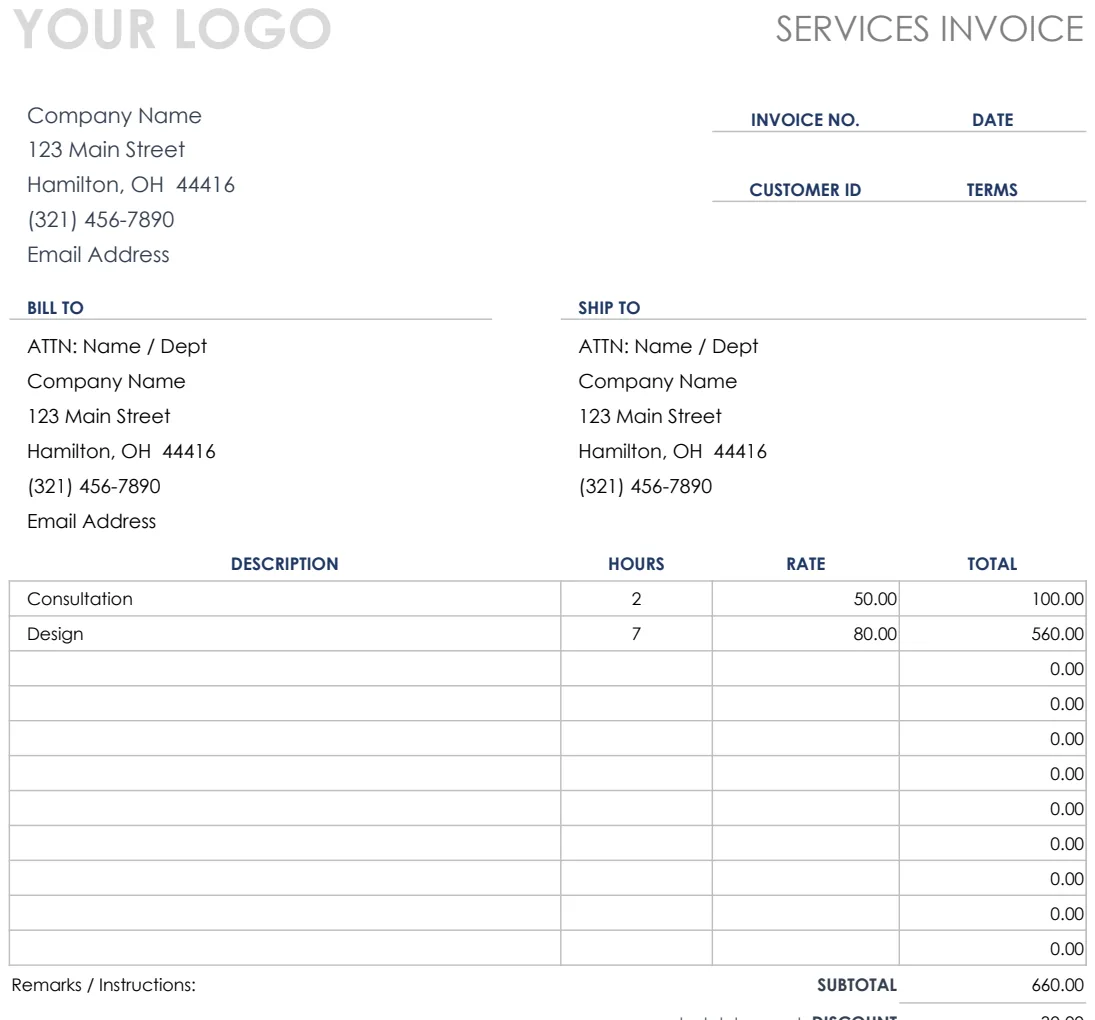Select the HOURS column header
Viewport: 1095px width, 1020px height.
(x=636, y=564)
